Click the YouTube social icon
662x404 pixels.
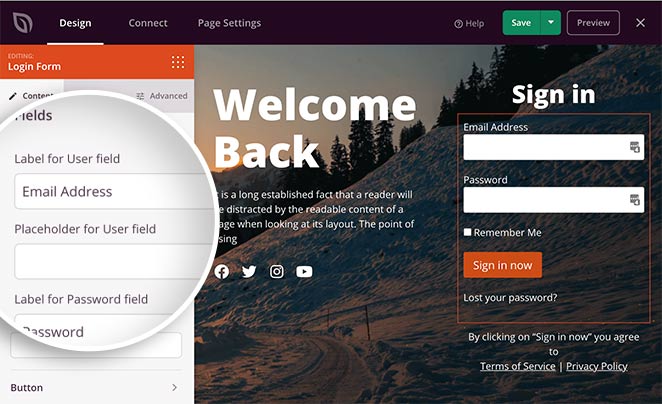304,271
